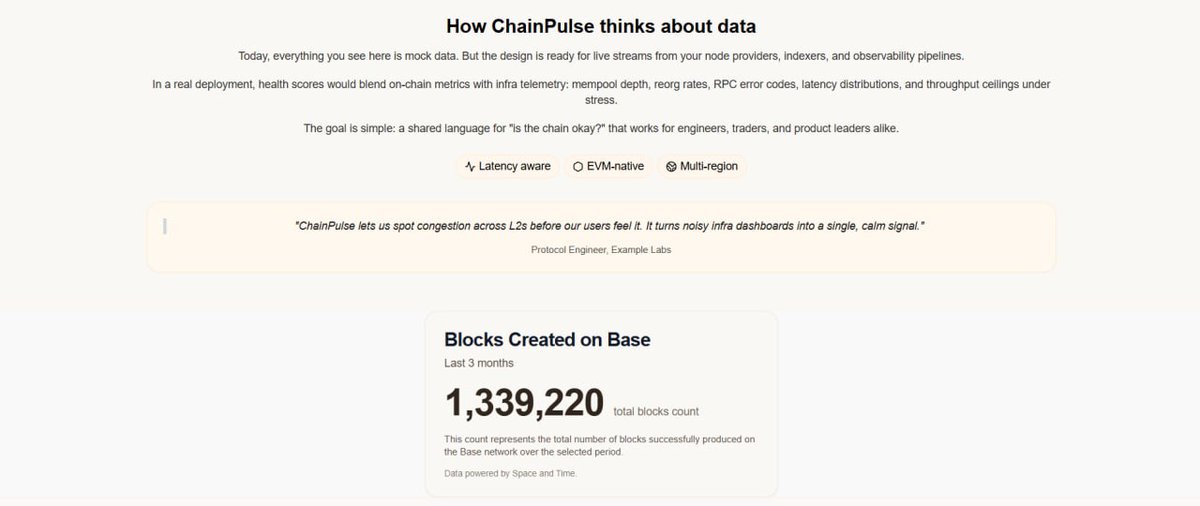Click the ChainPulse testimonial quote text
1200x506 pixels.
pyautogui.click(x=610, y=227)
